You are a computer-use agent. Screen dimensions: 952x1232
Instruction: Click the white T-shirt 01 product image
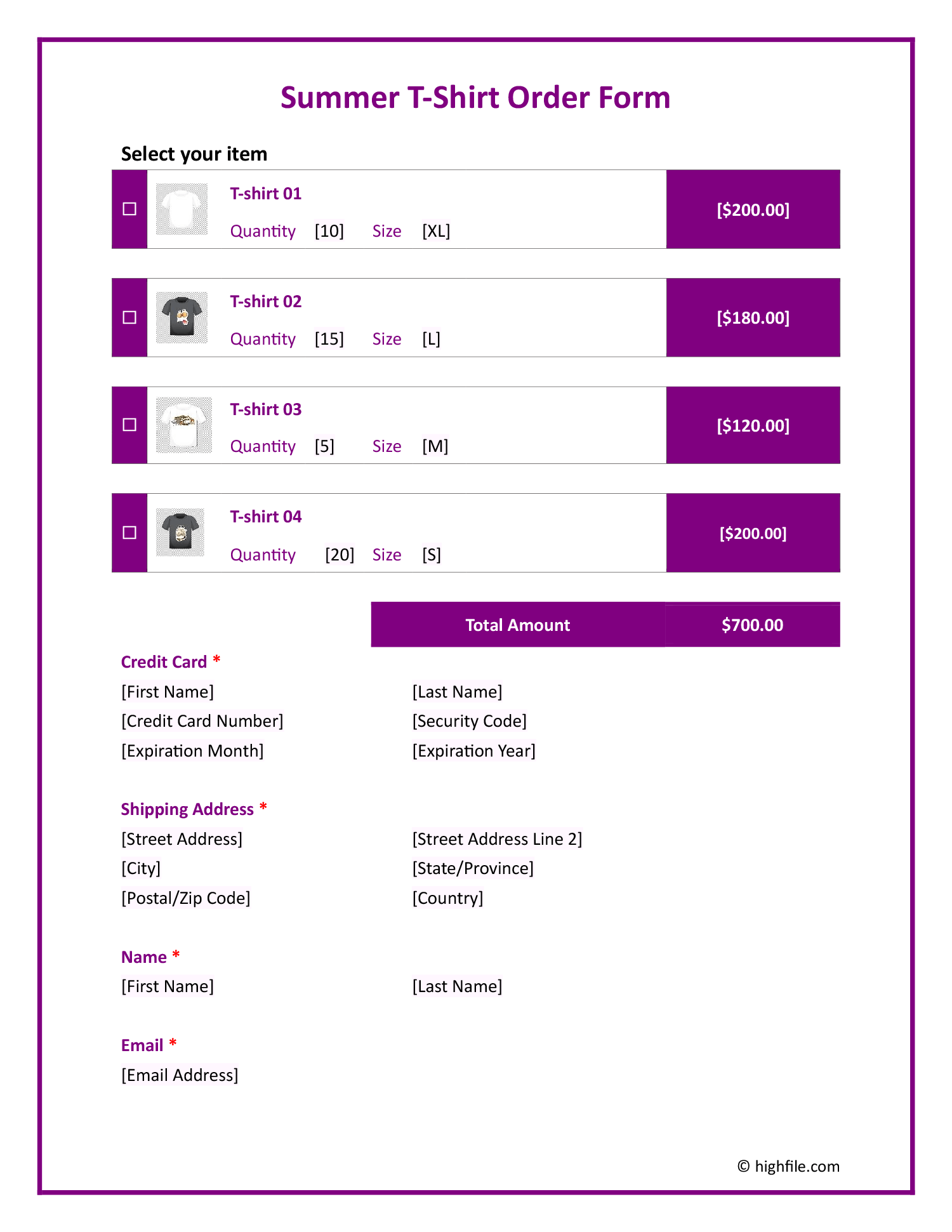182,209
